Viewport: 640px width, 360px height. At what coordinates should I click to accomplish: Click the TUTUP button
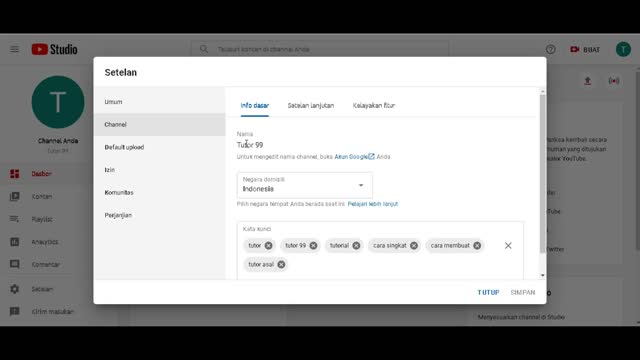pos(489,293)
